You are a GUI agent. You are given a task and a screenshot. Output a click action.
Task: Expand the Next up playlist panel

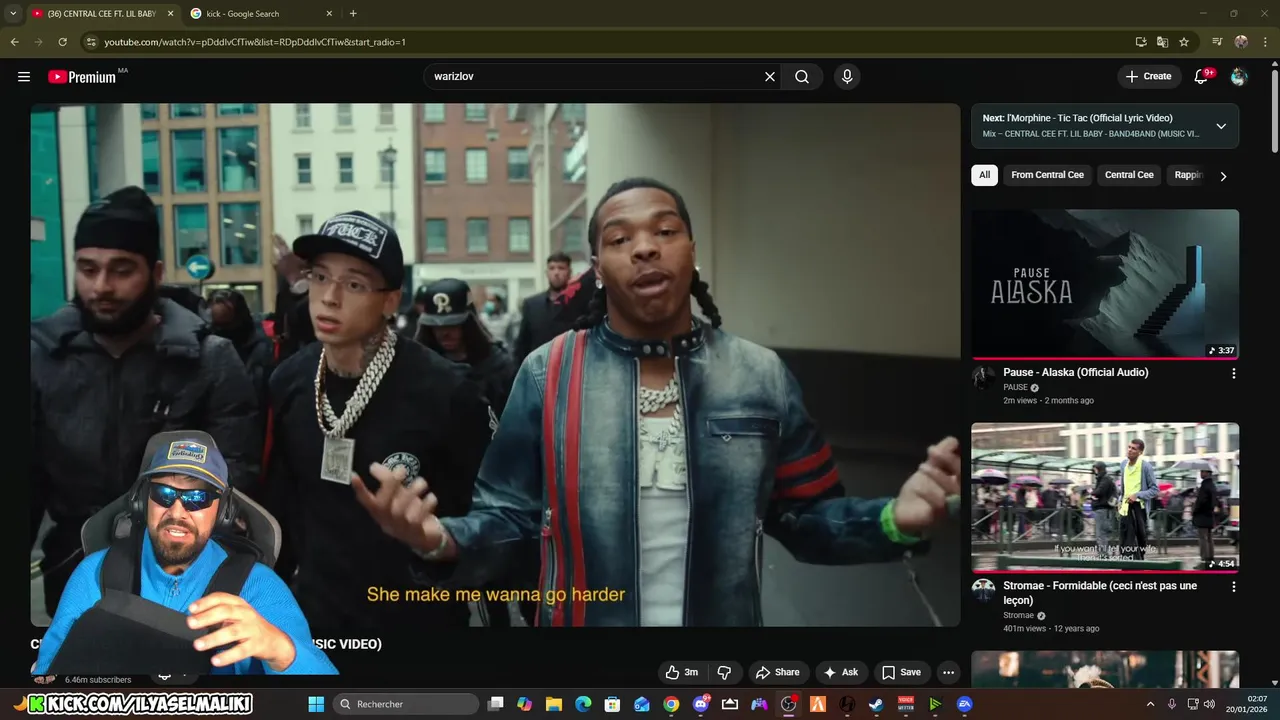[1221, 126]
